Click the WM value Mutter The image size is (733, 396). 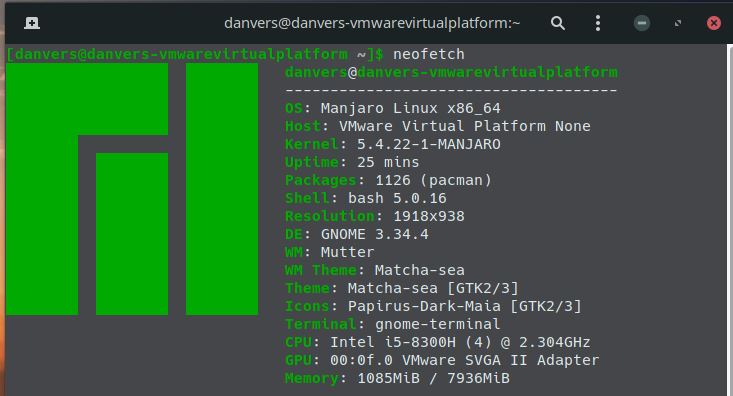click(347, 252)
